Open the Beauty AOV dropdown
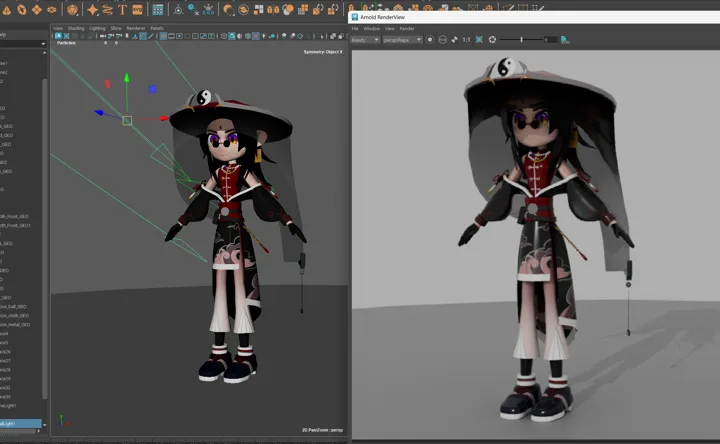720x444 pixels. [x=365, y=40]
